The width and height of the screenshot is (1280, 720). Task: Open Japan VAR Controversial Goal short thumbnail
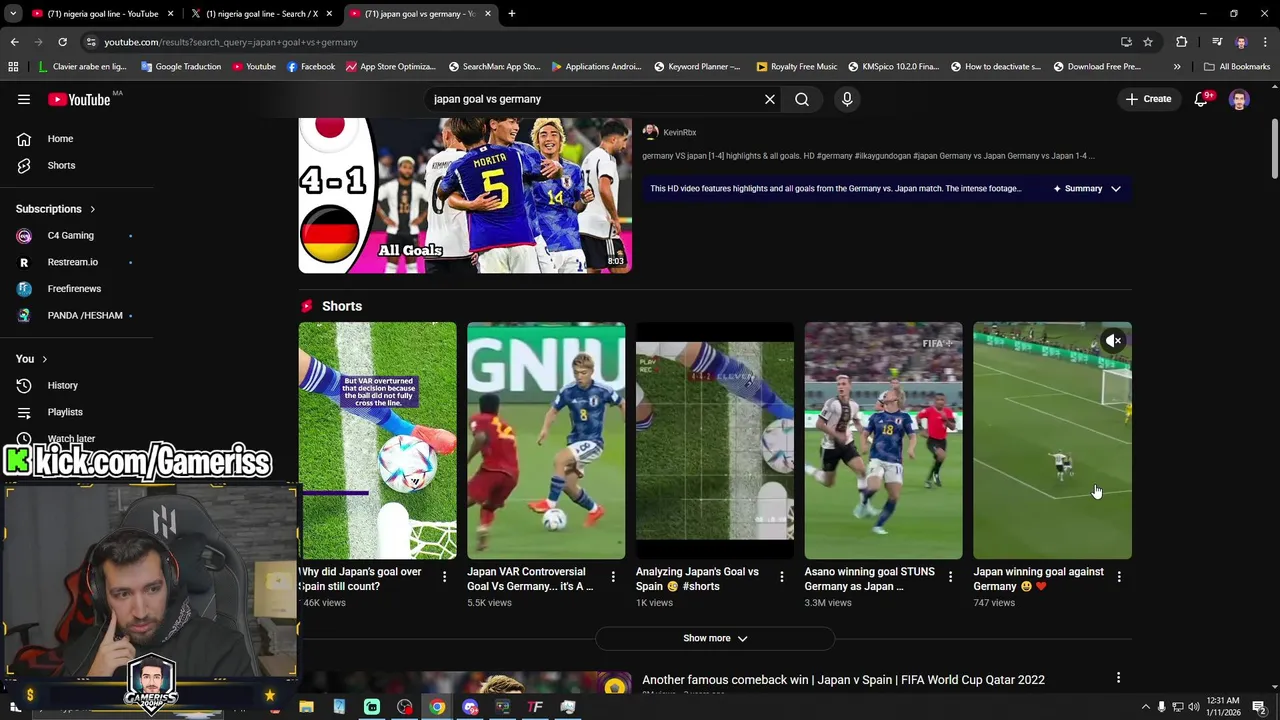pos(546,440)
